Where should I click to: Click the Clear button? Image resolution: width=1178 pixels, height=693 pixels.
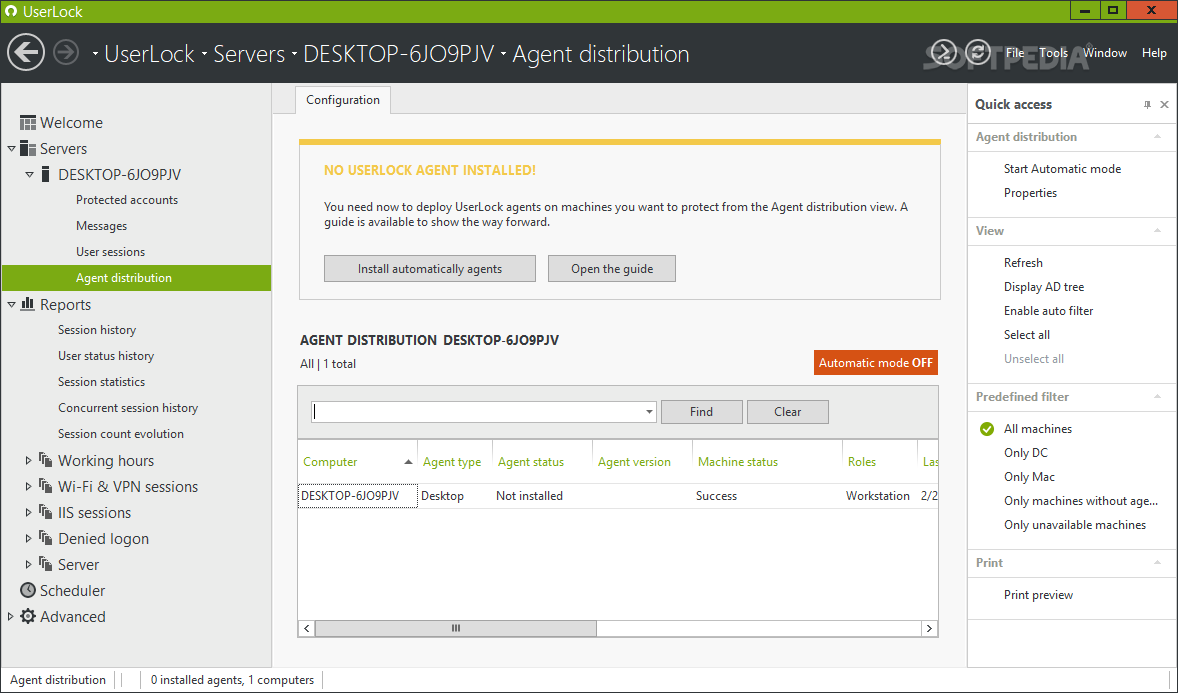click(787, 412)
